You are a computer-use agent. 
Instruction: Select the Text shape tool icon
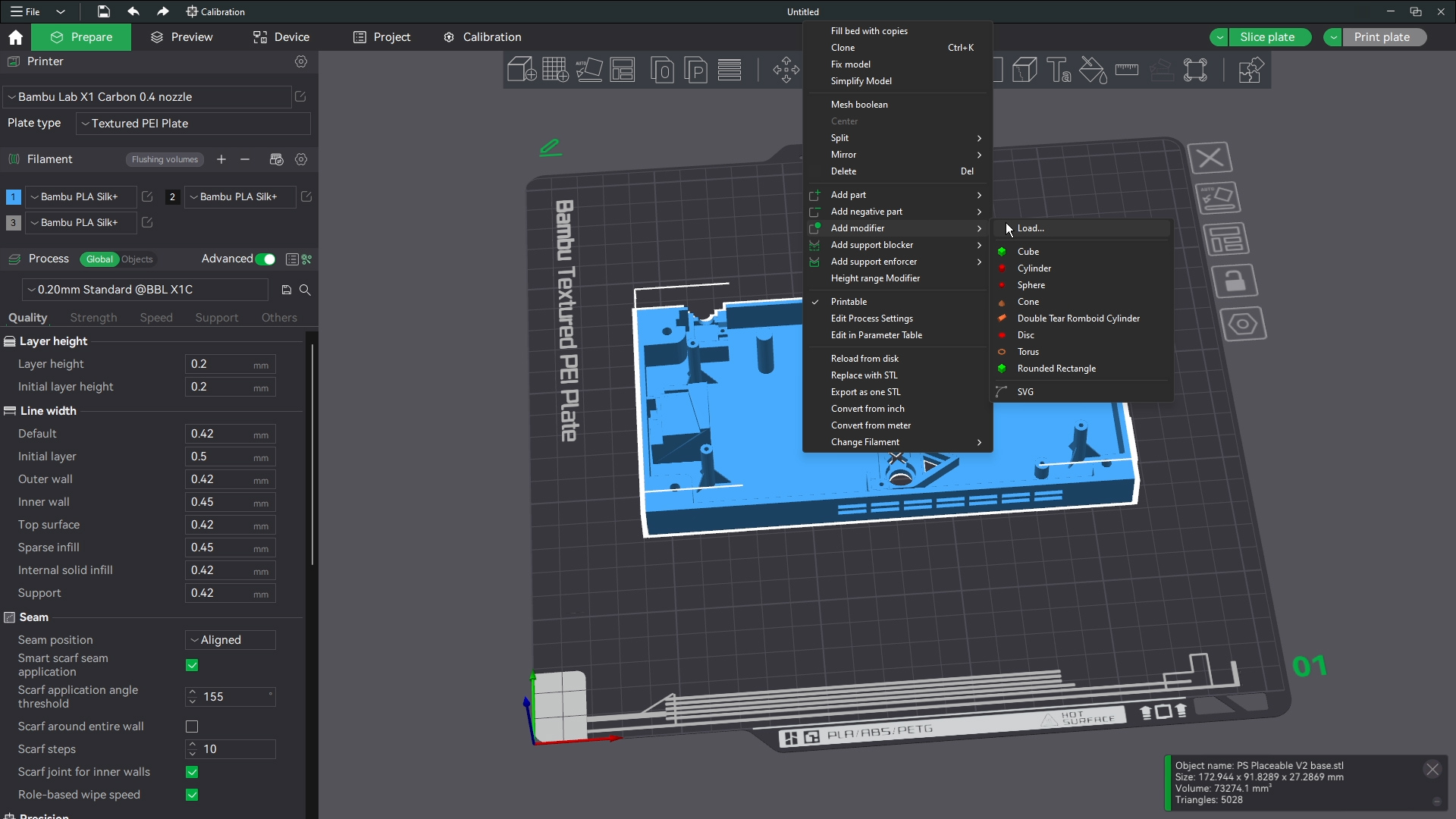tap(1059, 70)
